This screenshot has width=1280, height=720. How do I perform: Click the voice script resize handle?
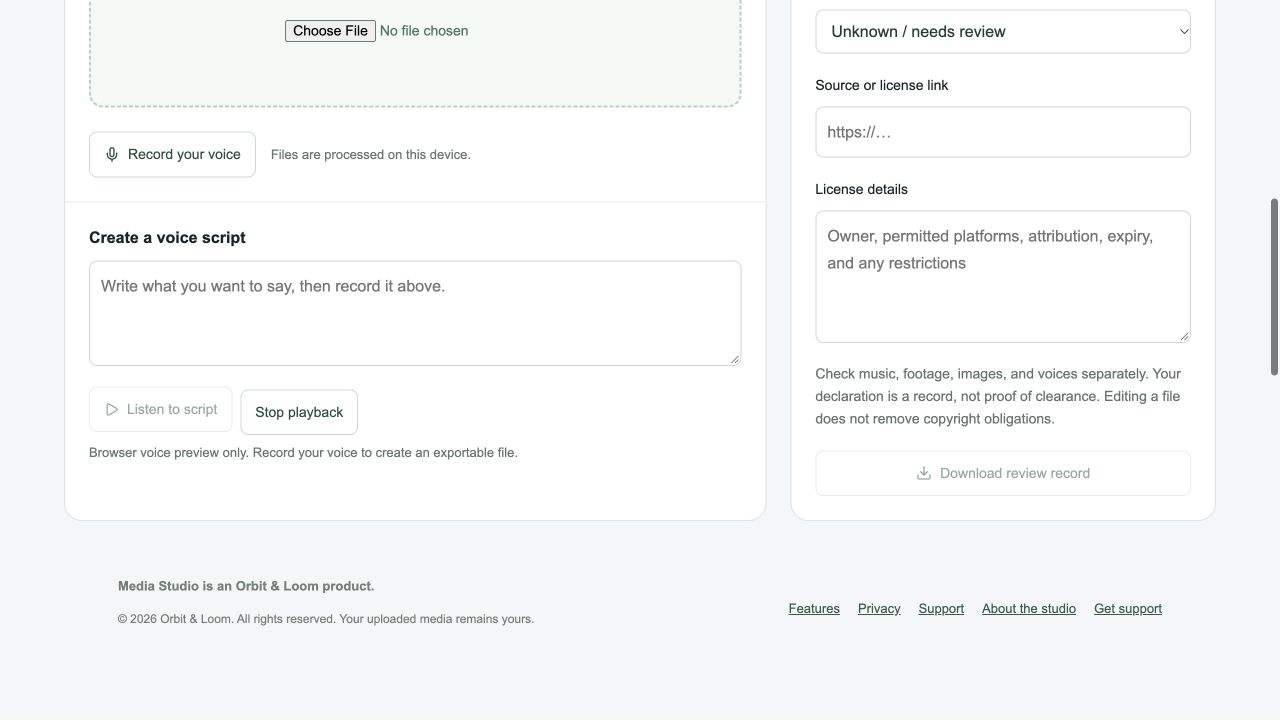point(734,359)
